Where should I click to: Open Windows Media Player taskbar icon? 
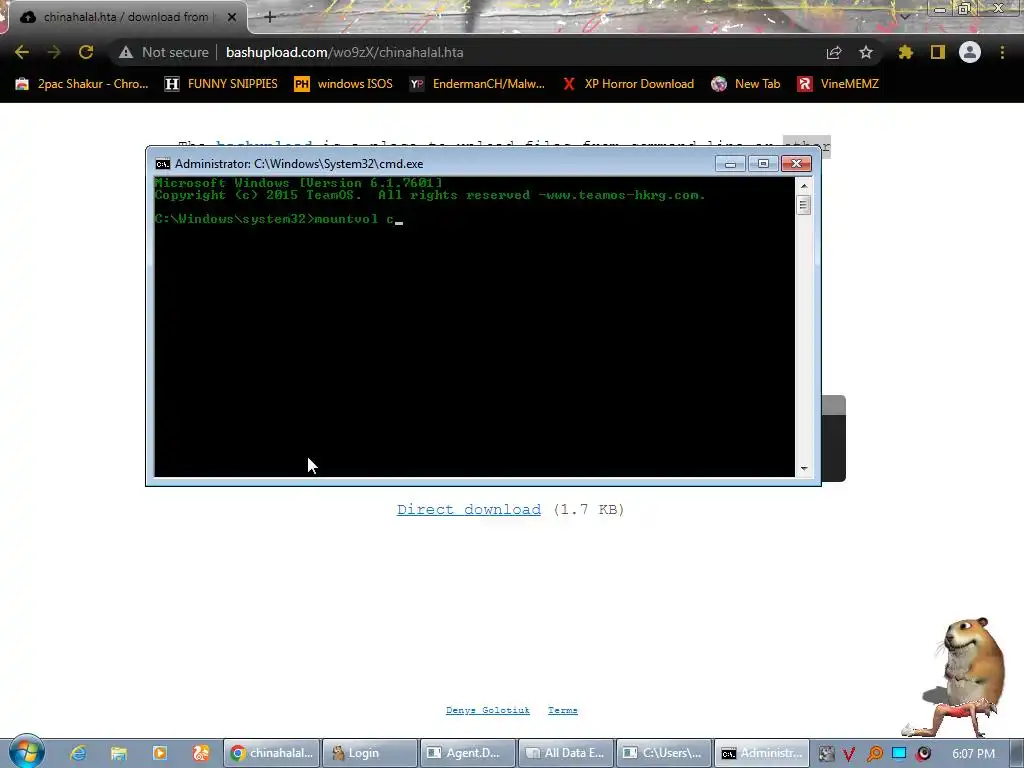159,753
